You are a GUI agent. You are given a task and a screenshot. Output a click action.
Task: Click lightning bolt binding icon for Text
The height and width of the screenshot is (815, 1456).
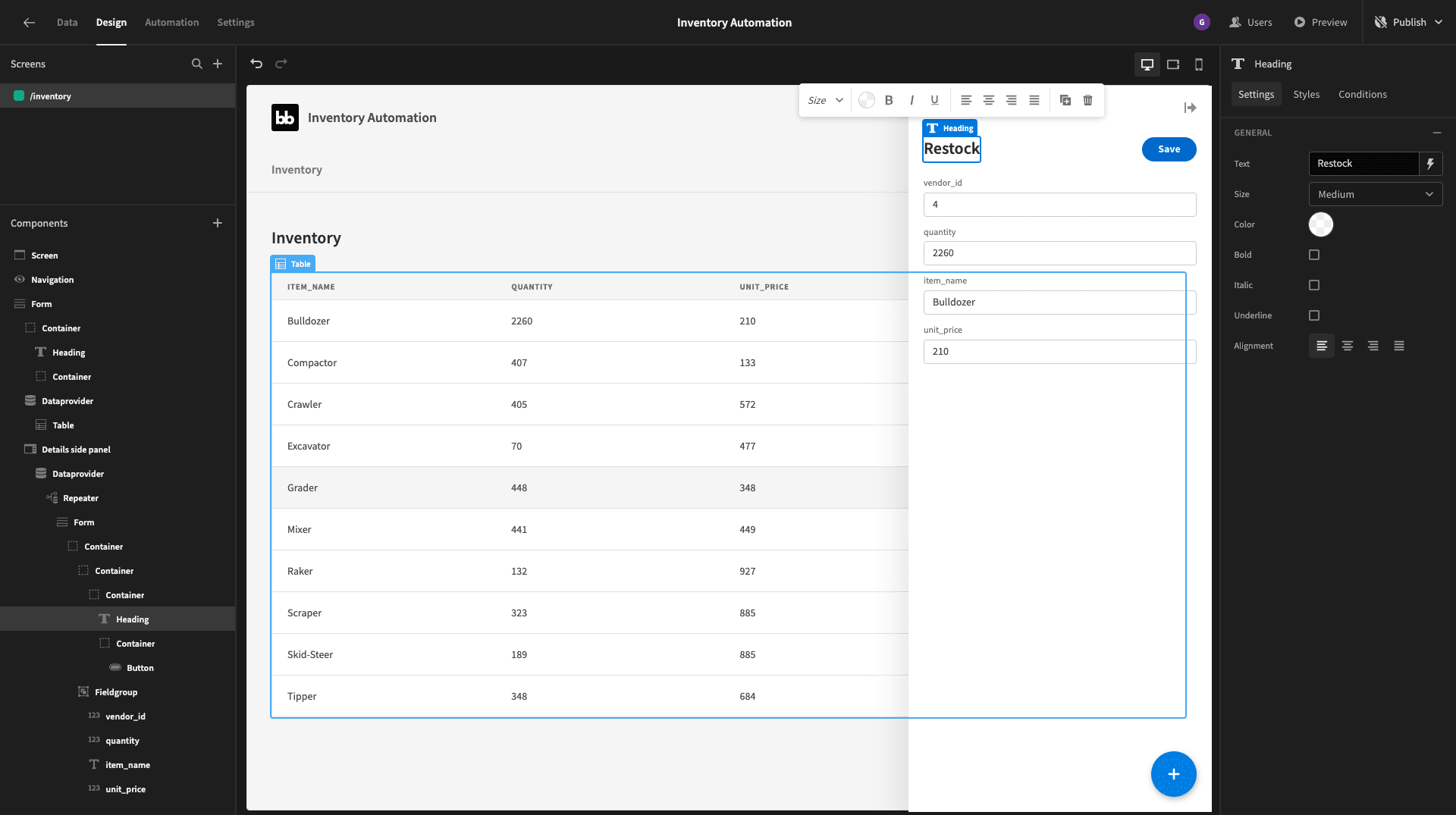coord(1430,164)
